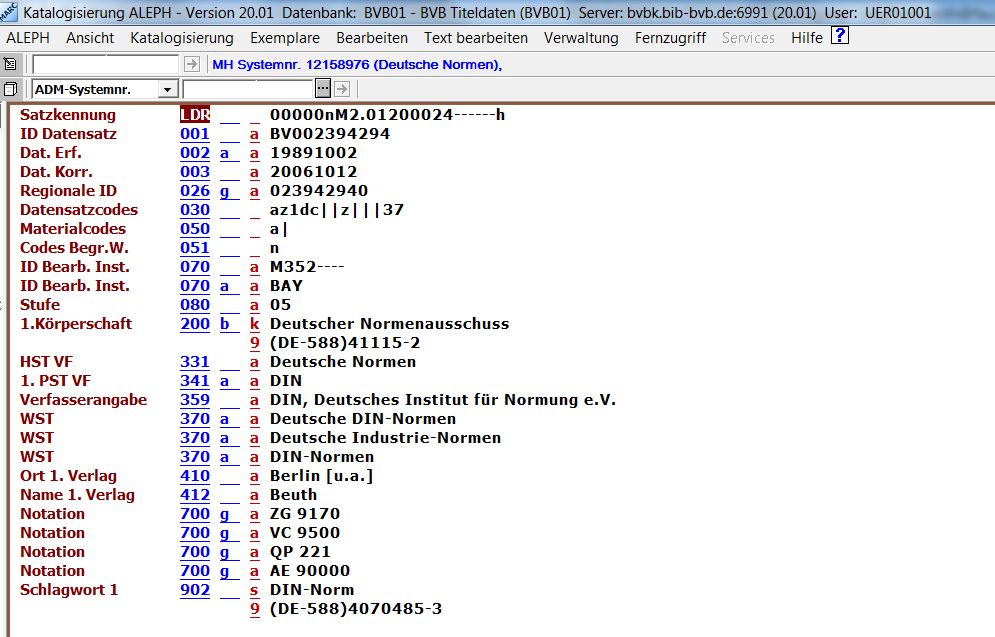Click the items bar icon beside ADM-Systemnr.

[10, 89]
